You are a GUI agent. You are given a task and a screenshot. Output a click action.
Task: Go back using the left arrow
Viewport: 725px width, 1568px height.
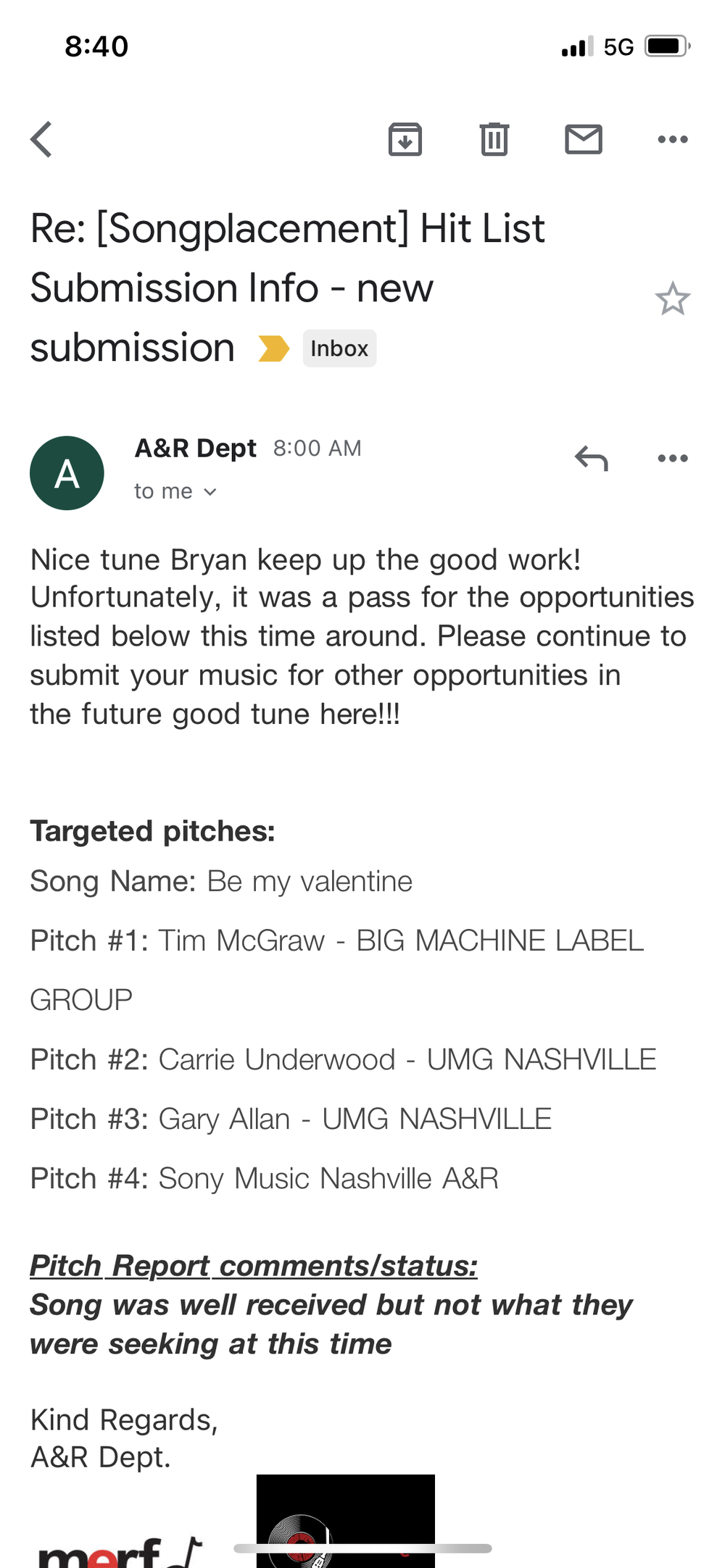[x=41, y=139]
